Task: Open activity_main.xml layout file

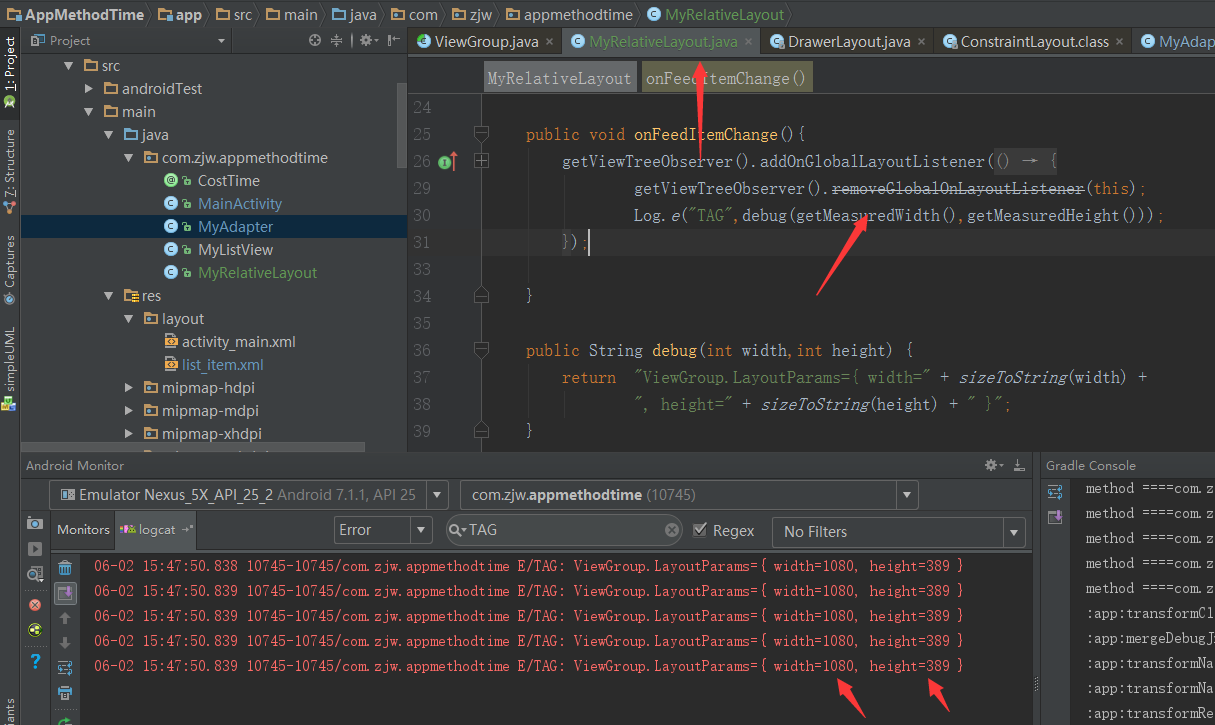Action: [238, 342]
